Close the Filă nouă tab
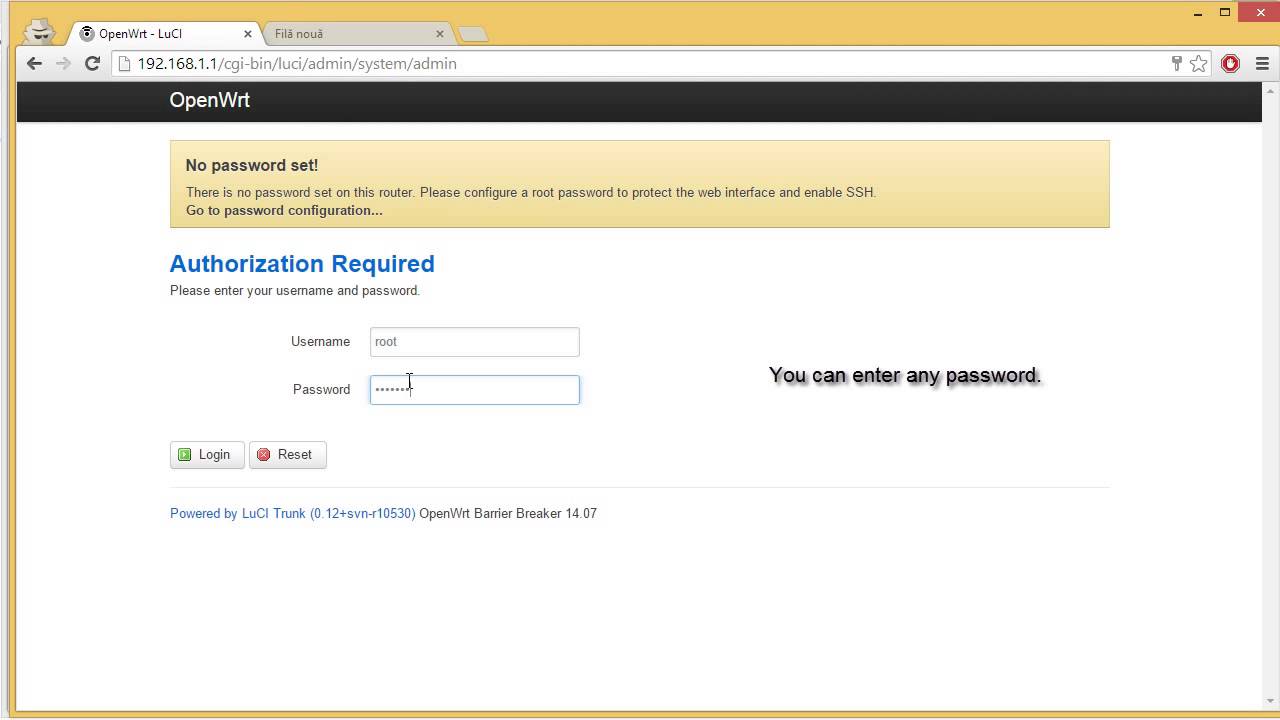This screenshot has width=1280, height=720. click(x=440, y=33)
